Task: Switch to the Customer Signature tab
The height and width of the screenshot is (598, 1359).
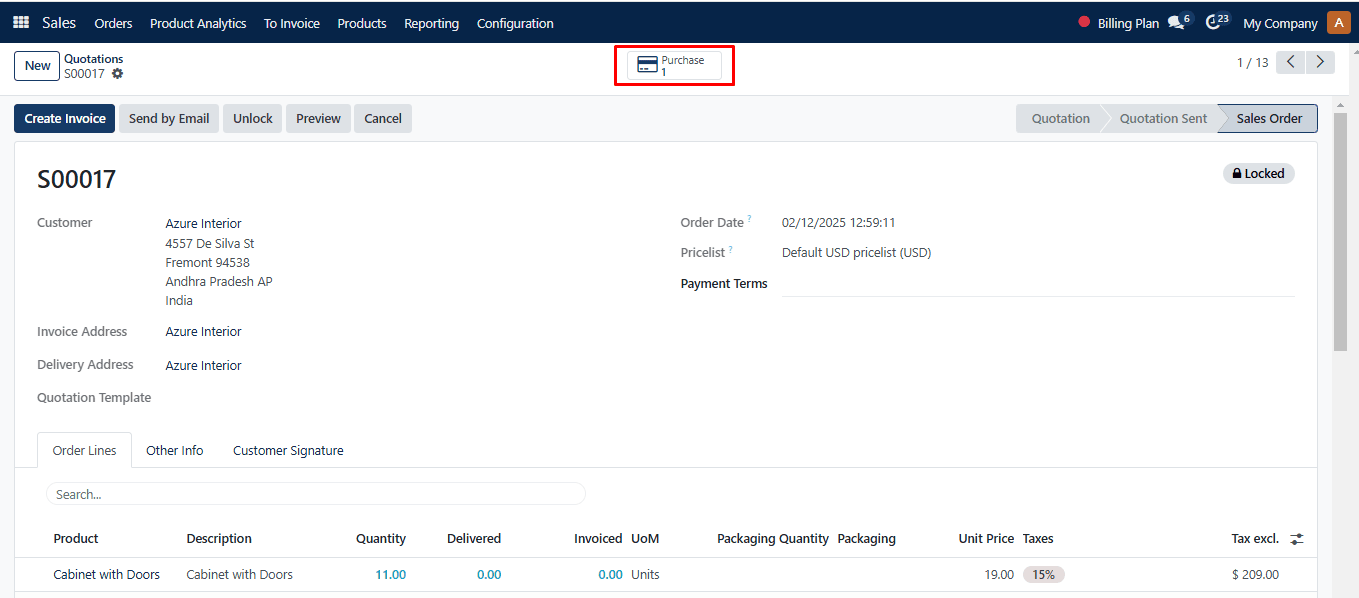Action: pos(288,450)
